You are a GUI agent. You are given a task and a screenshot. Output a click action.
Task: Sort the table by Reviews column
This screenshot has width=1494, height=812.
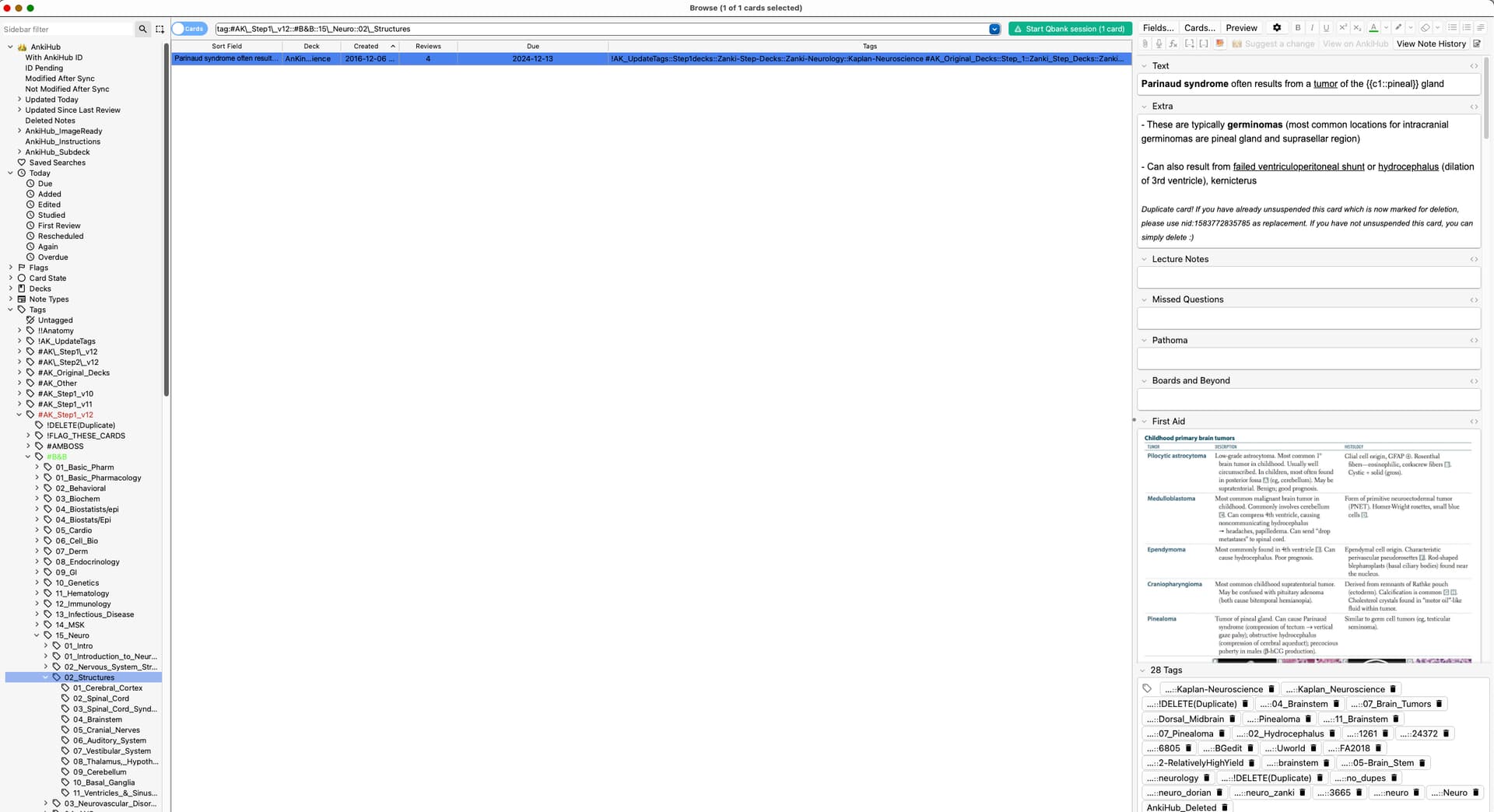(428, 47)
